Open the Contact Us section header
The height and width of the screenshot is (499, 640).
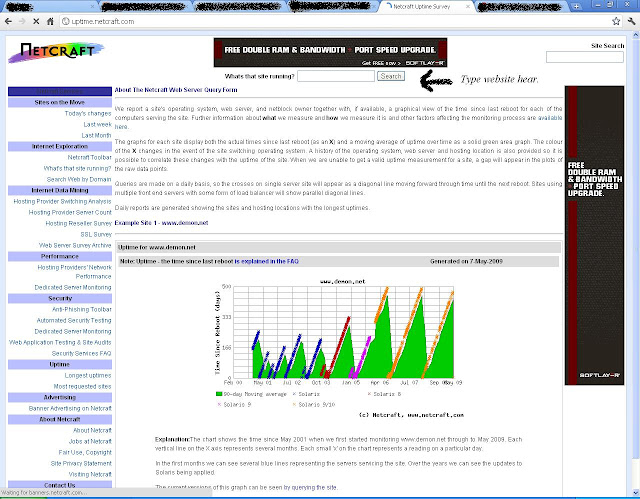60,486
